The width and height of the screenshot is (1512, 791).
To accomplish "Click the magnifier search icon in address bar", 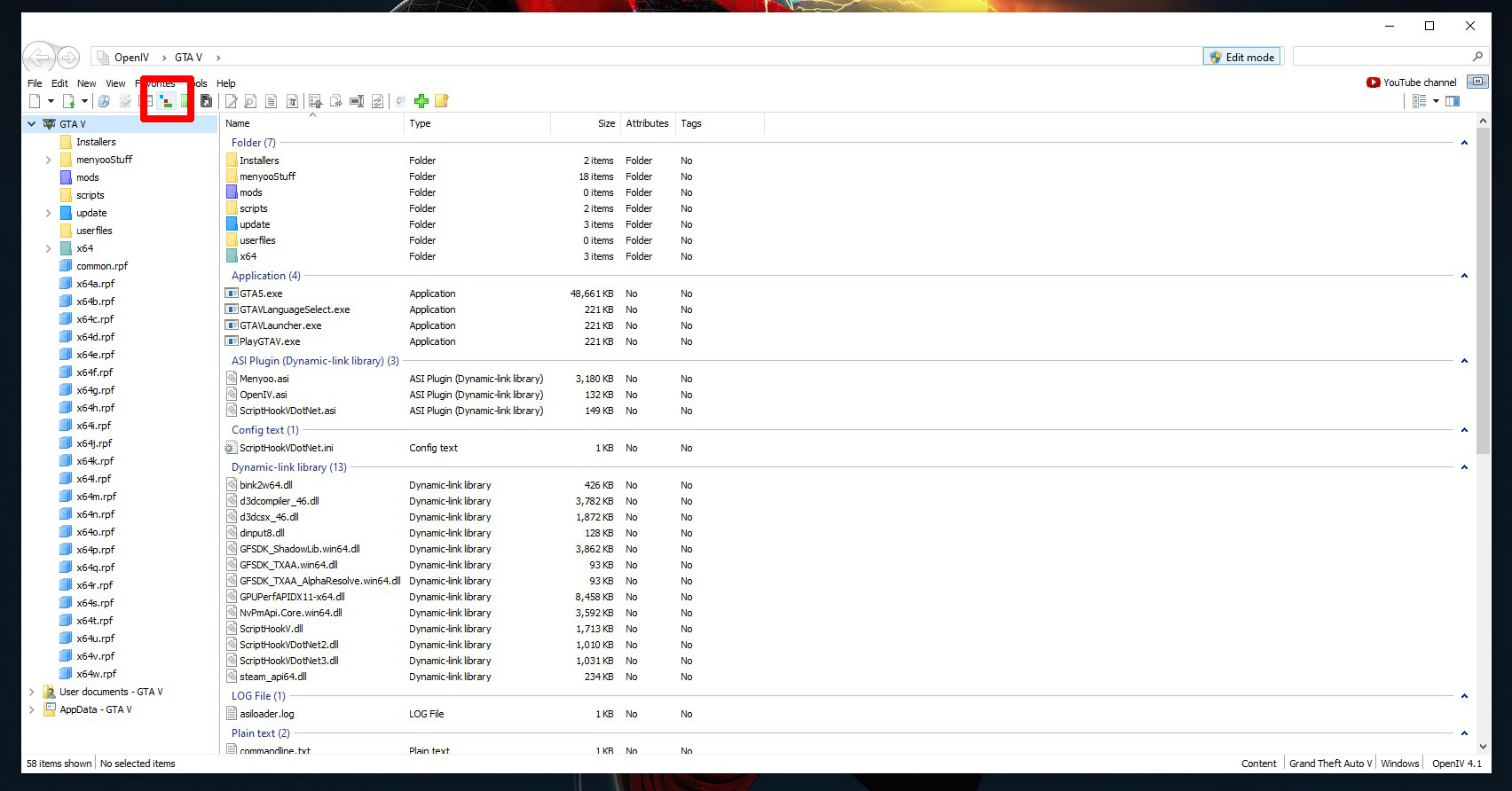I will (x=1477, y=57).
